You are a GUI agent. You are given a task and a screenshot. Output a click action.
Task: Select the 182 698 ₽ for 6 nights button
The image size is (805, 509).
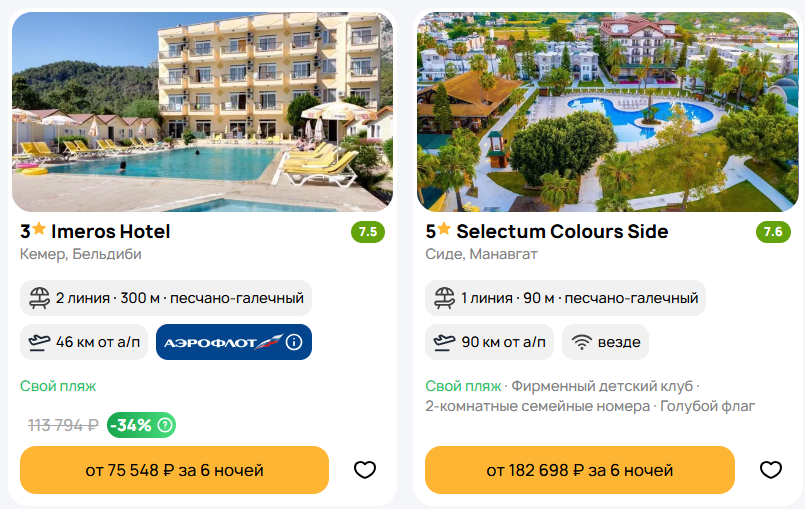click(x=580, y=470)
